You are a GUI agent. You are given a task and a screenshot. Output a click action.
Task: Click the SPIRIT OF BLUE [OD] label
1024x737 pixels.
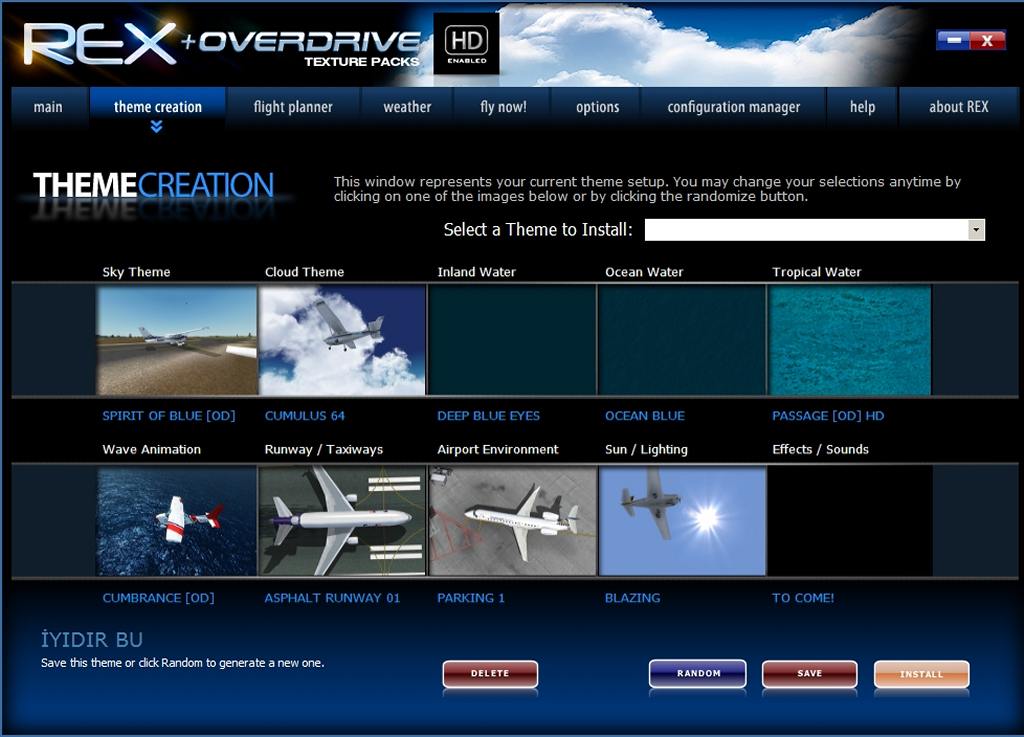tap(168, 416)
